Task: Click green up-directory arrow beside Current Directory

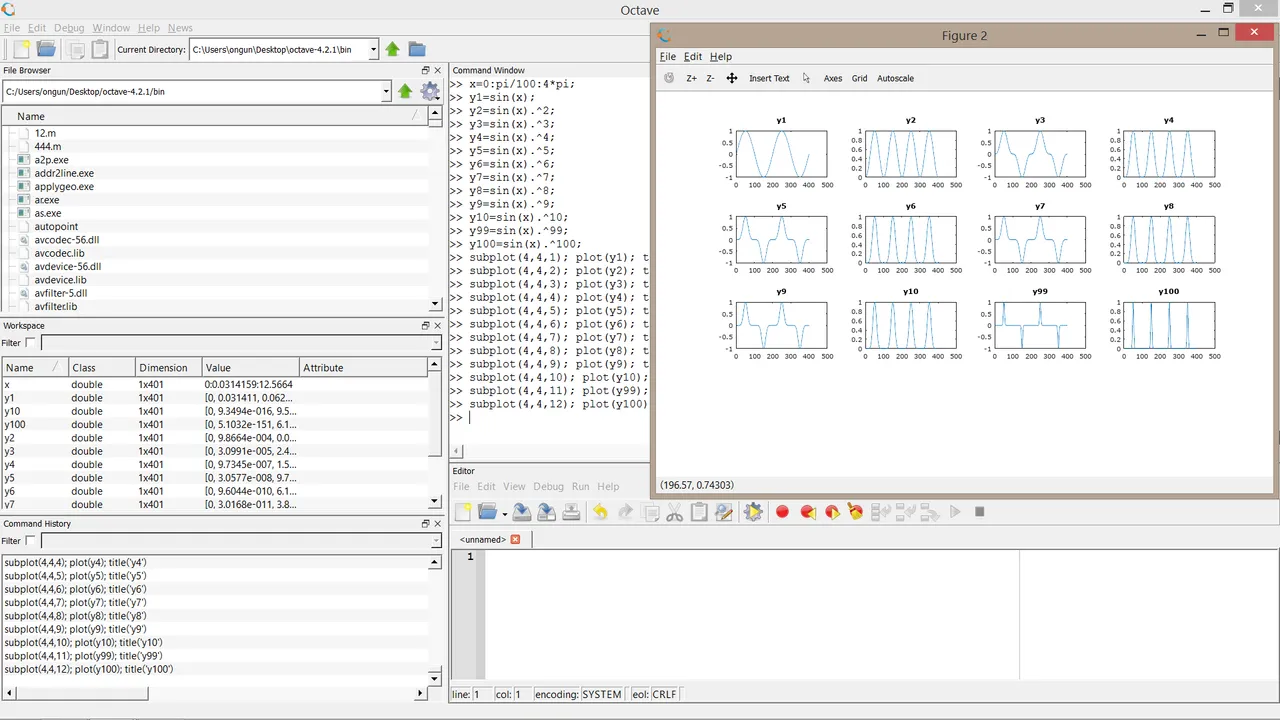Action: pos(392,49)
